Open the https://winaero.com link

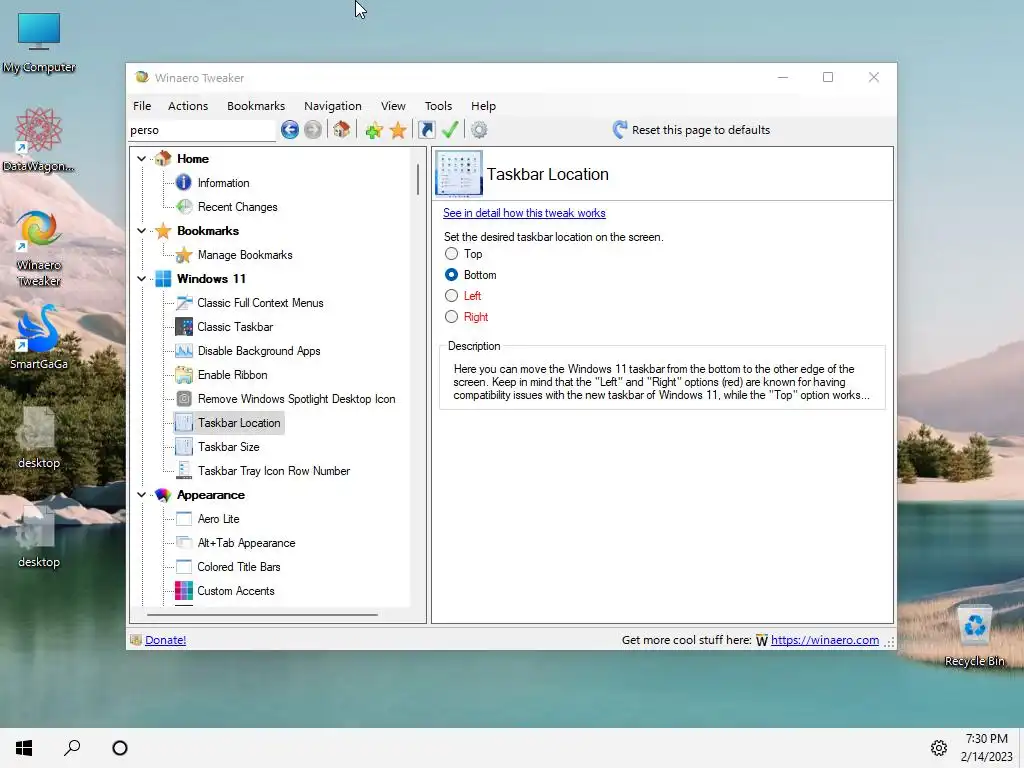825,640
